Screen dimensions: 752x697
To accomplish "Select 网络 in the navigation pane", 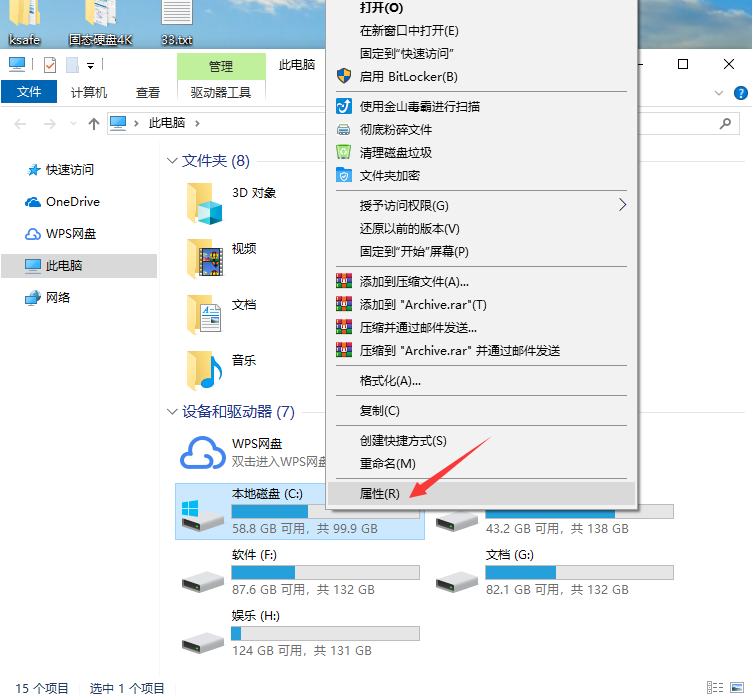I will click(58, 298).
